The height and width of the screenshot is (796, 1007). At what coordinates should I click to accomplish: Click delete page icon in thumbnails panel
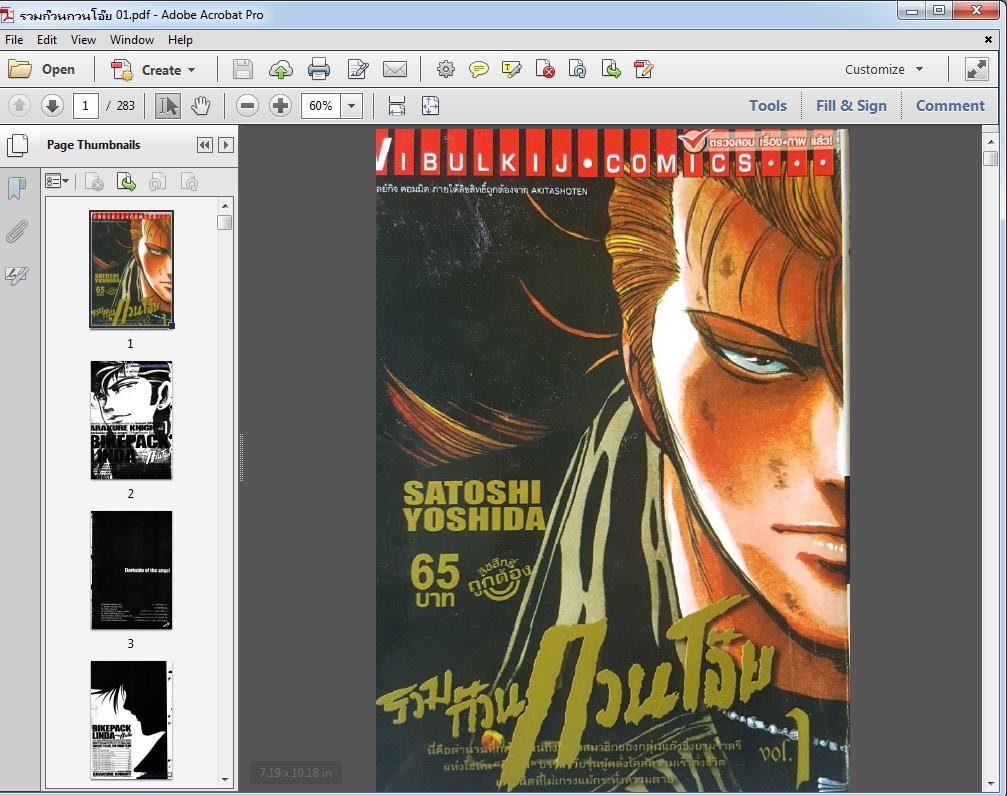click(x=94, y=182)
